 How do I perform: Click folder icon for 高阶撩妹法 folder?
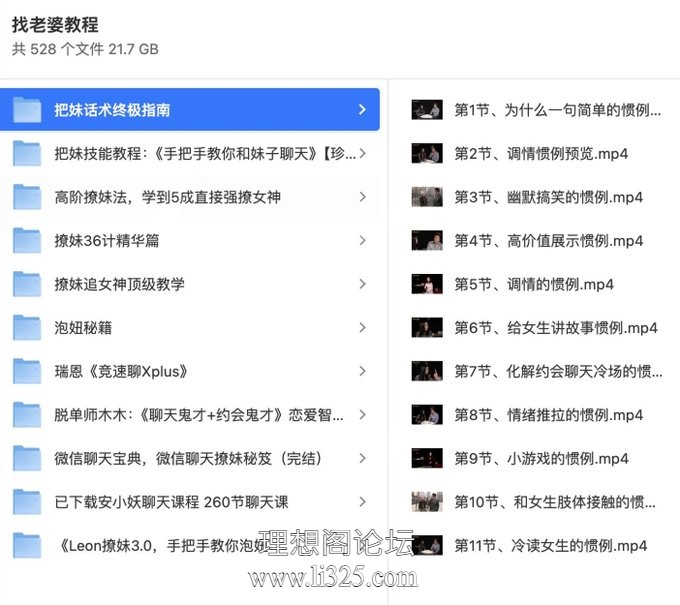[27, 197]
